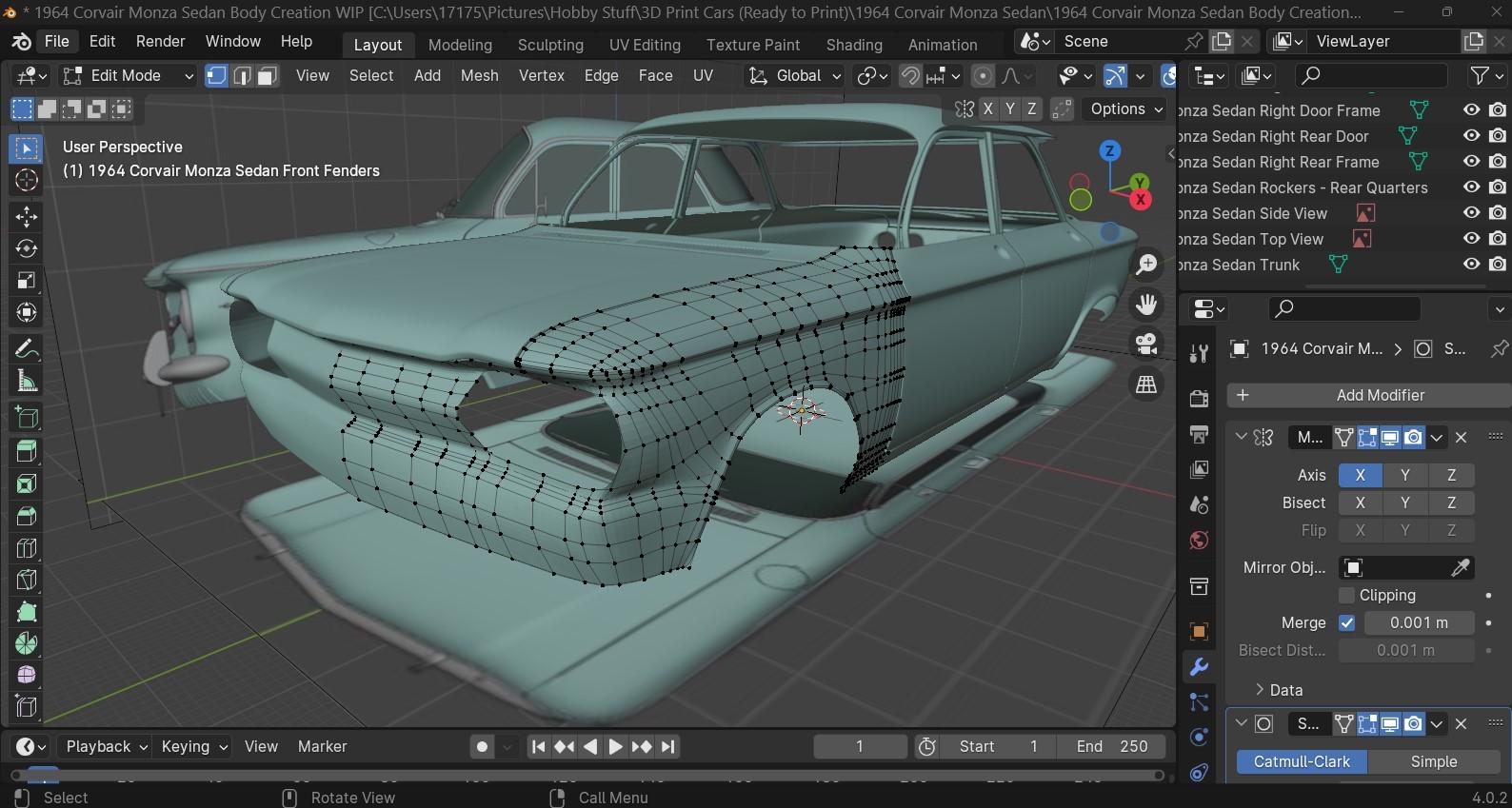Select the Spin tool
The height and width of the screenshot is (808, 1512).
[x=27, y=643]
